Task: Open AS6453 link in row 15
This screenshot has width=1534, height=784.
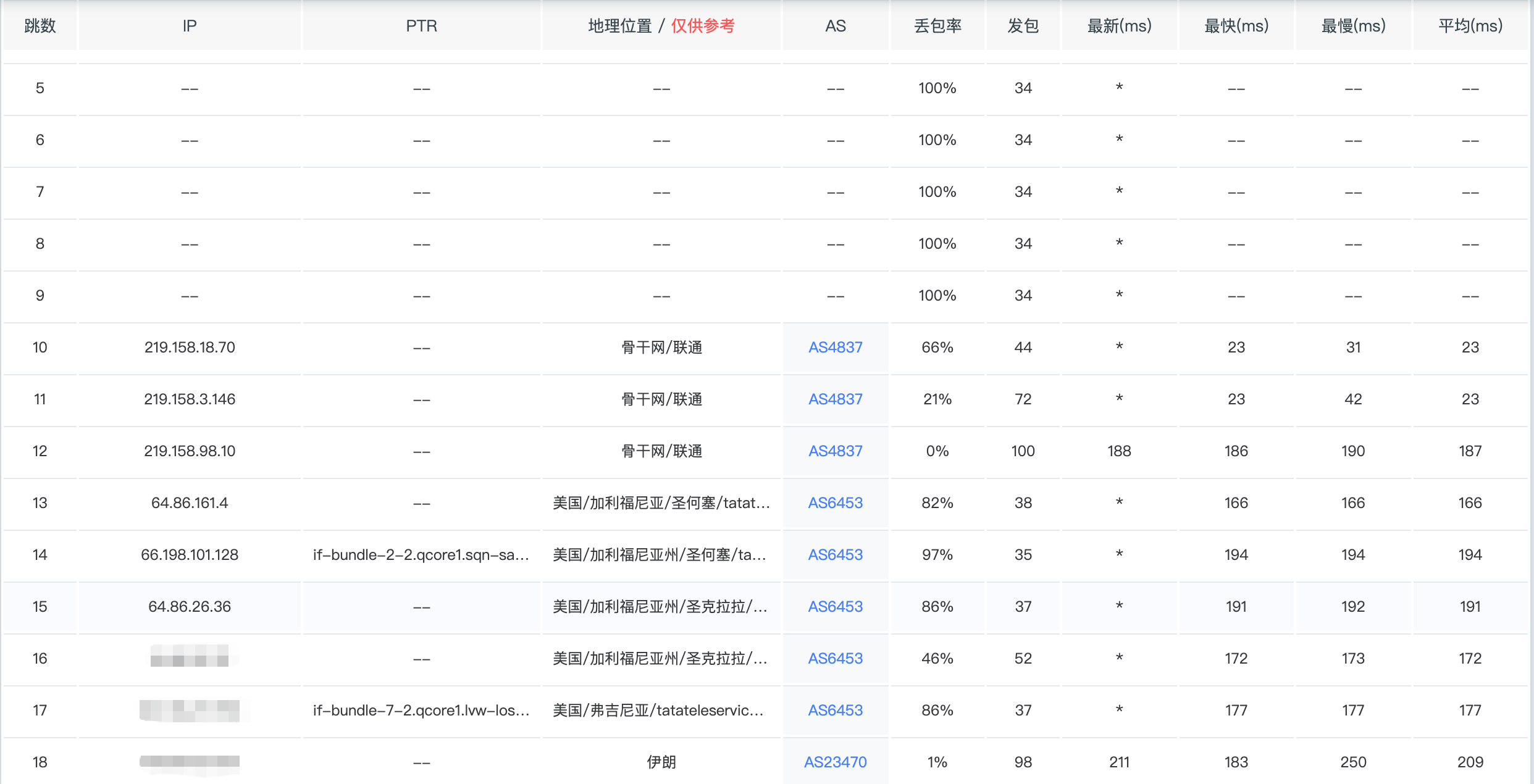Action: tap(835, 607)
